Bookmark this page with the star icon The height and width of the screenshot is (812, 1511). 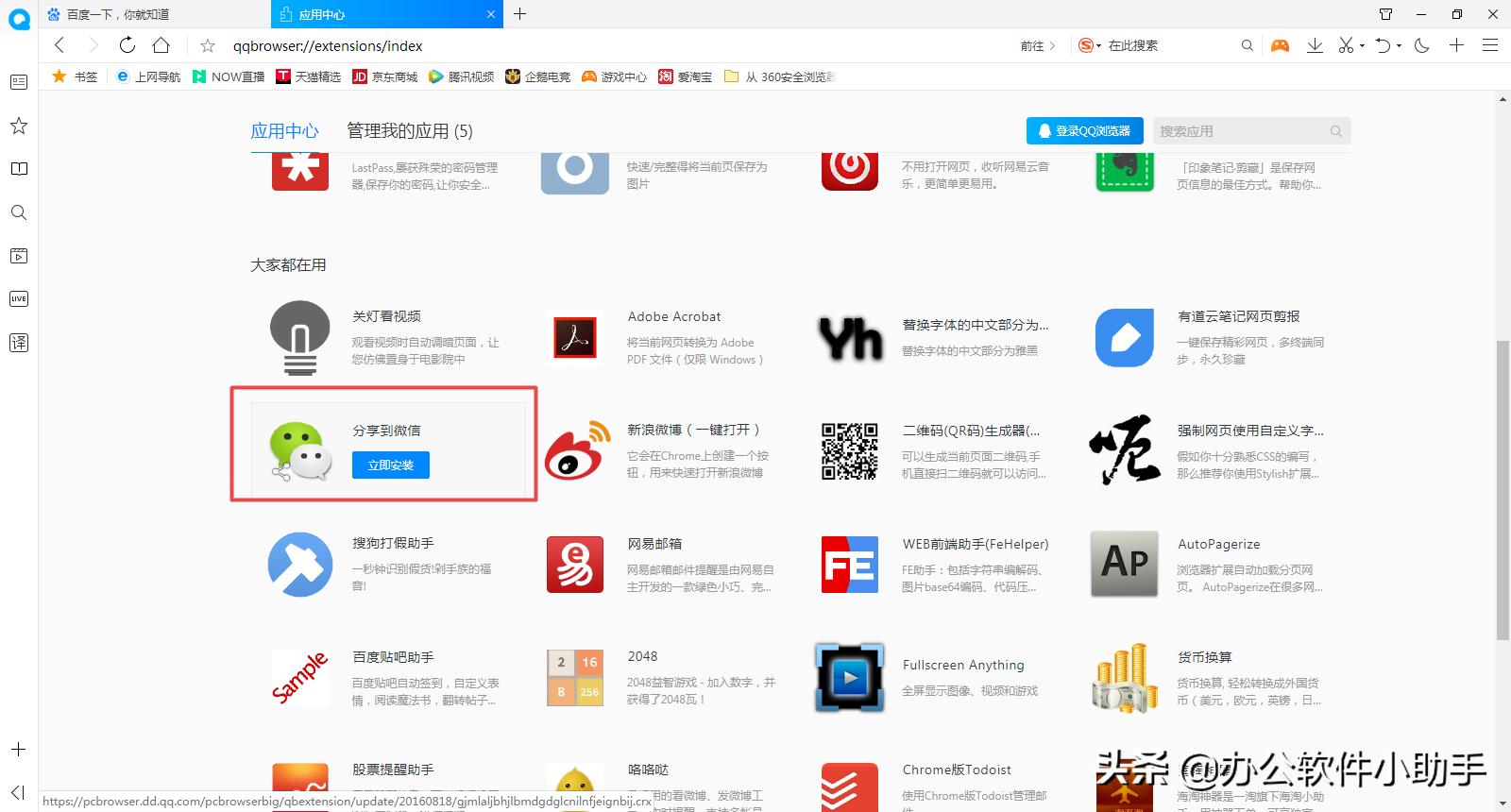coord(208,45)
